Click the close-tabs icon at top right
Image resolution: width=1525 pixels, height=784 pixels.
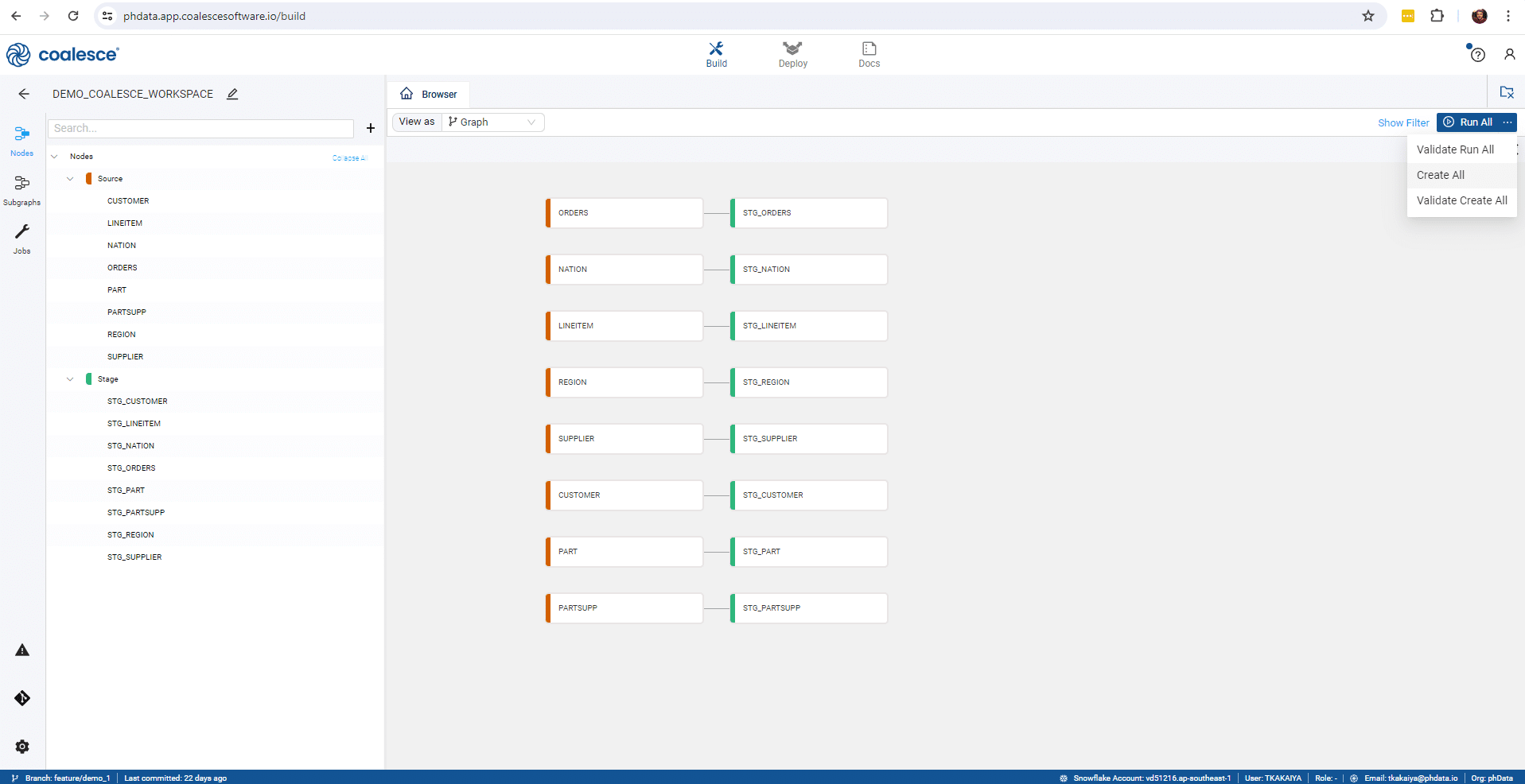coord(1507,92)
